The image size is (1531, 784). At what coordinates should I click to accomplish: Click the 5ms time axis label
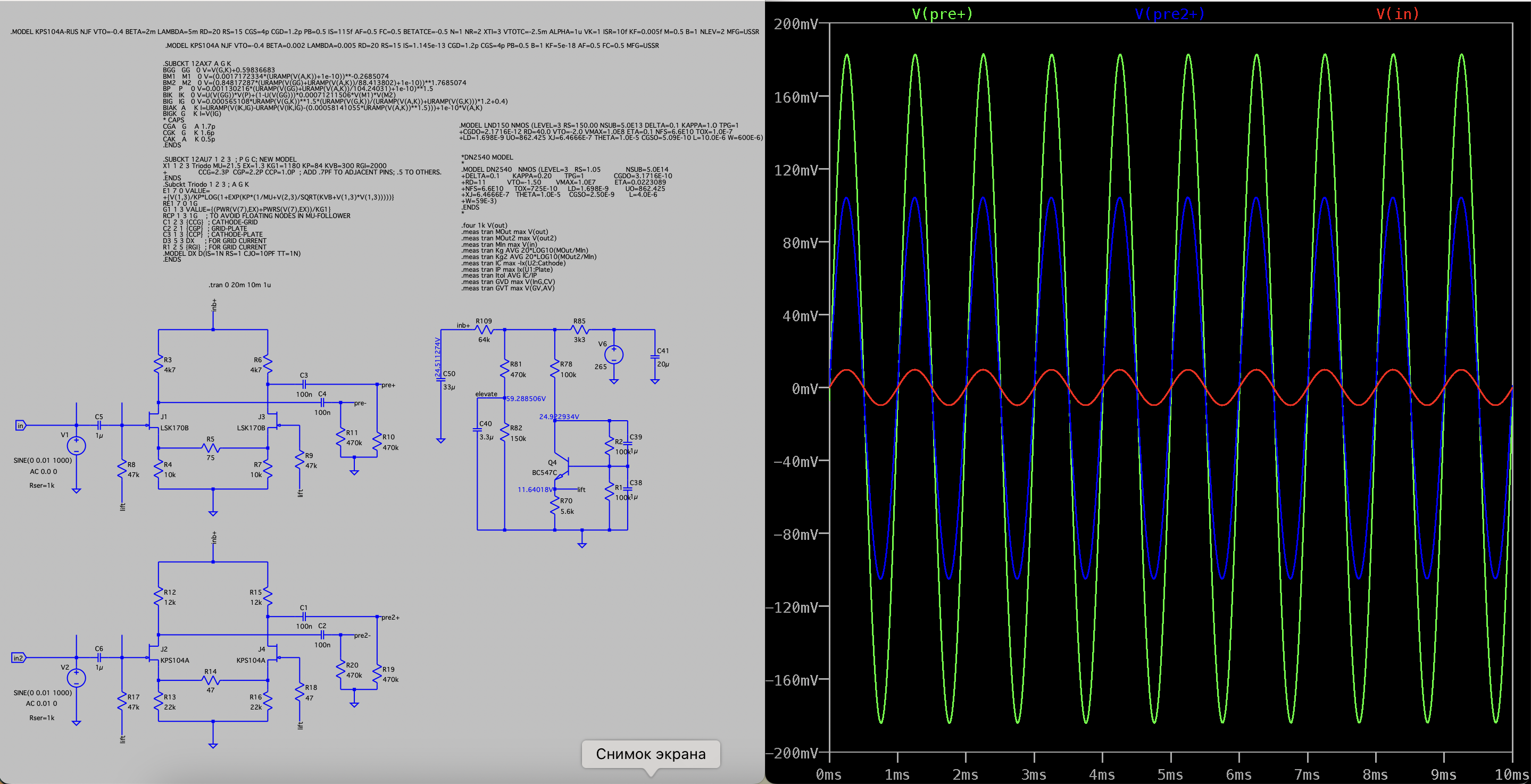click(x=1170, y=774)
